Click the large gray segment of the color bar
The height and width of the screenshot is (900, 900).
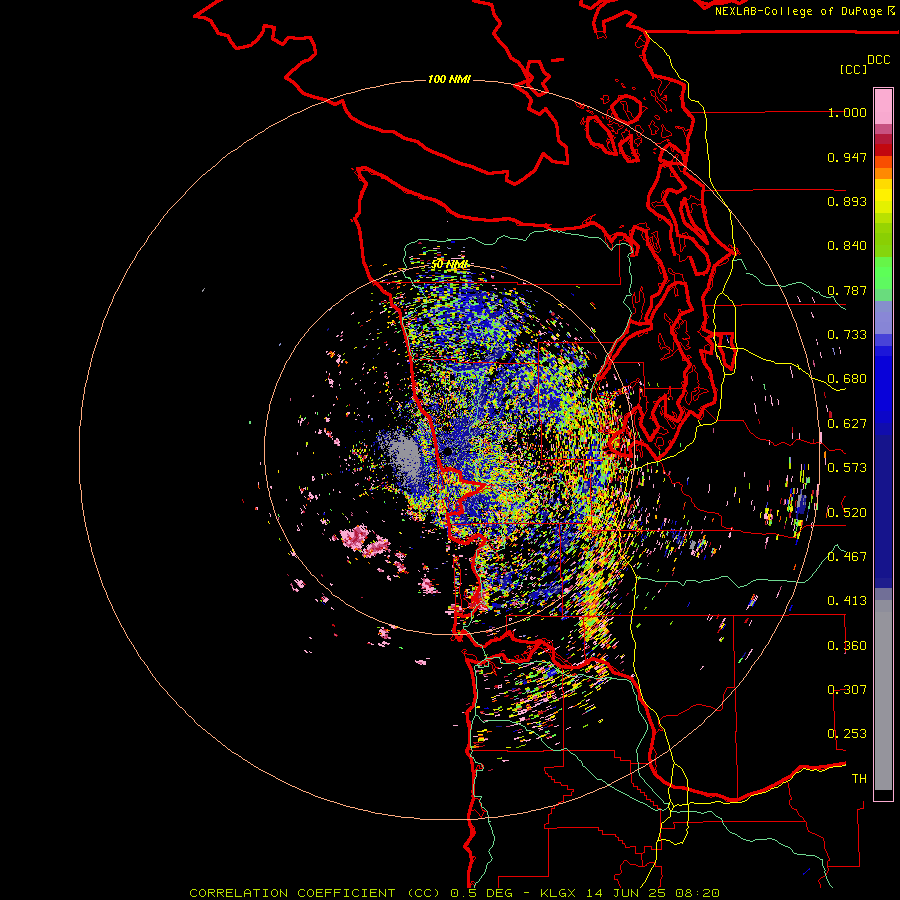click(x=883, y=695)
